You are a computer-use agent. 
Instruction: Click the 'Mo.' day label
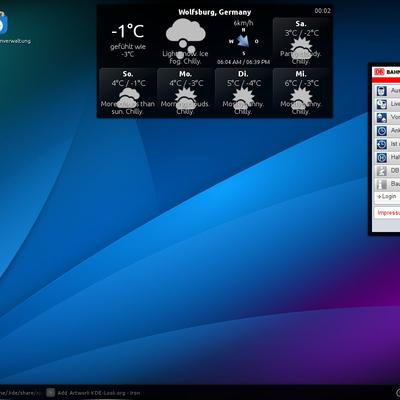[x=185, y=74]
